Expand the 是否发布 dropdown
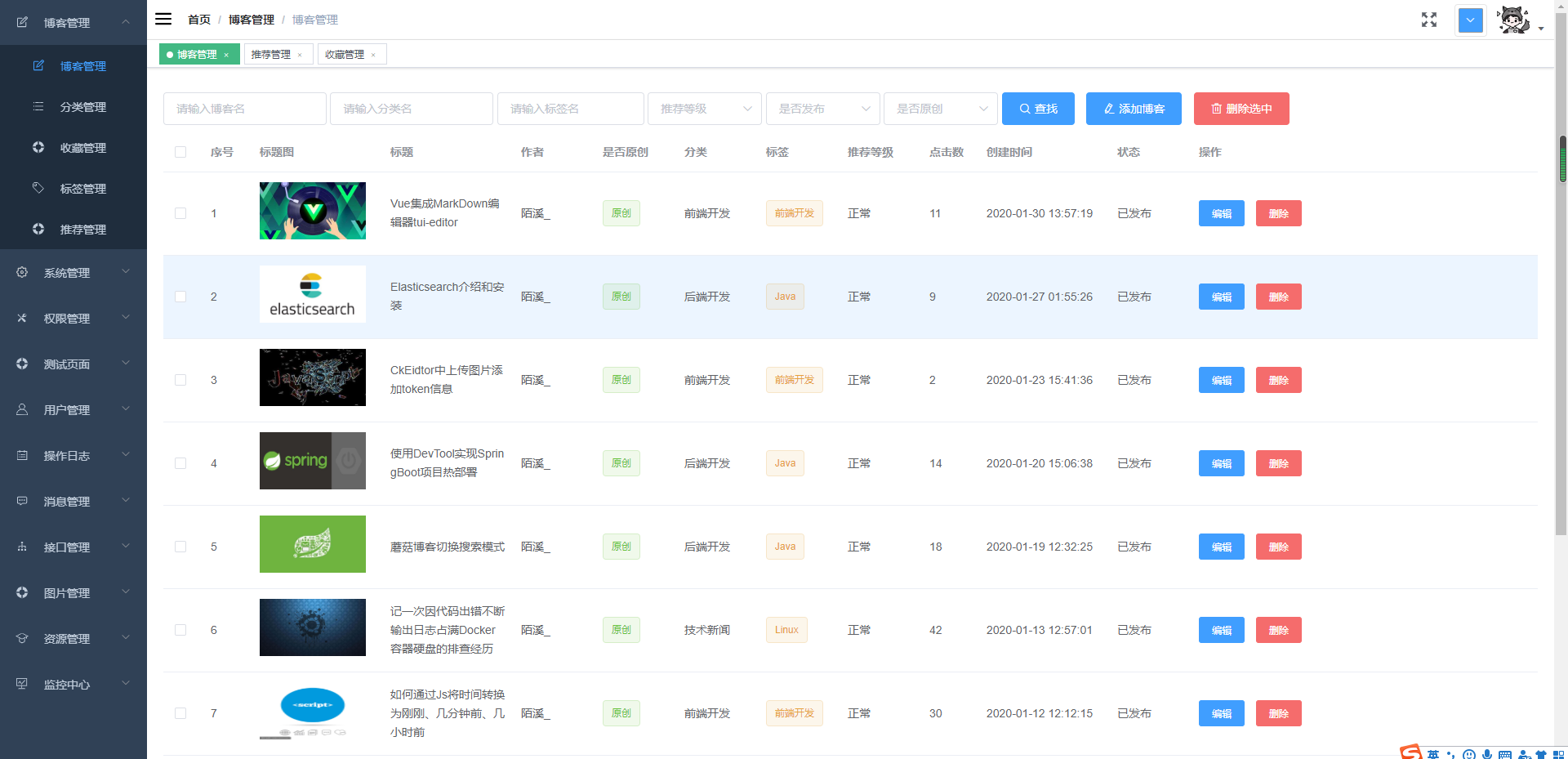The height and width of the screenshot is (759, 1568). pyautogui.click(x=822, y=109)
